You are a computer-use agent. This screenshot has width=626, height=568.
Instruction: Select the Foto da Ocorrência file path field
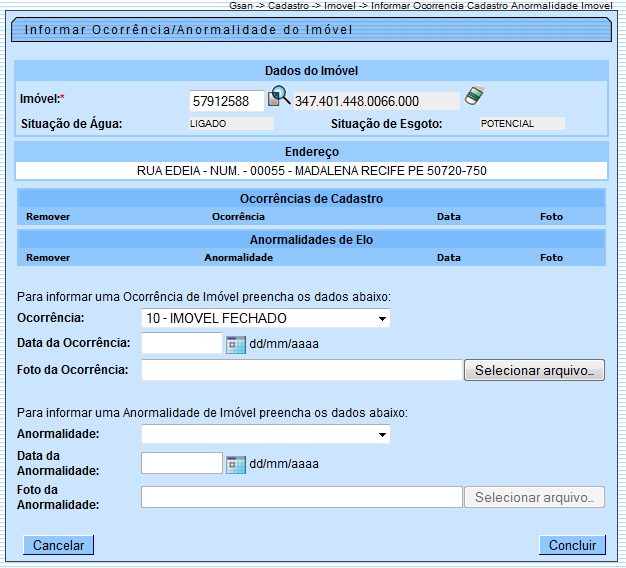301,371
